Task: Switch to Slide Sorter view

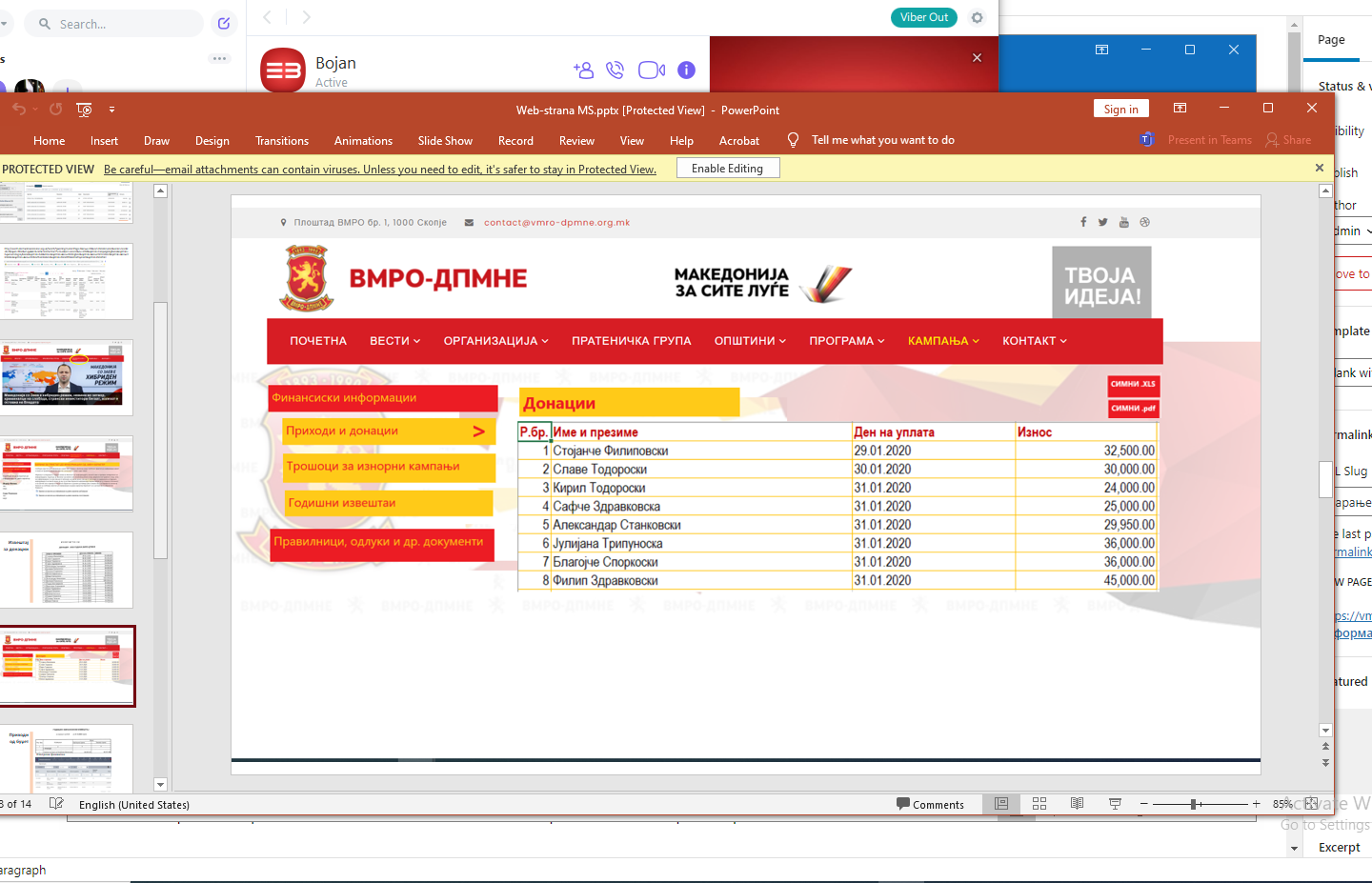Action: 1039,804
